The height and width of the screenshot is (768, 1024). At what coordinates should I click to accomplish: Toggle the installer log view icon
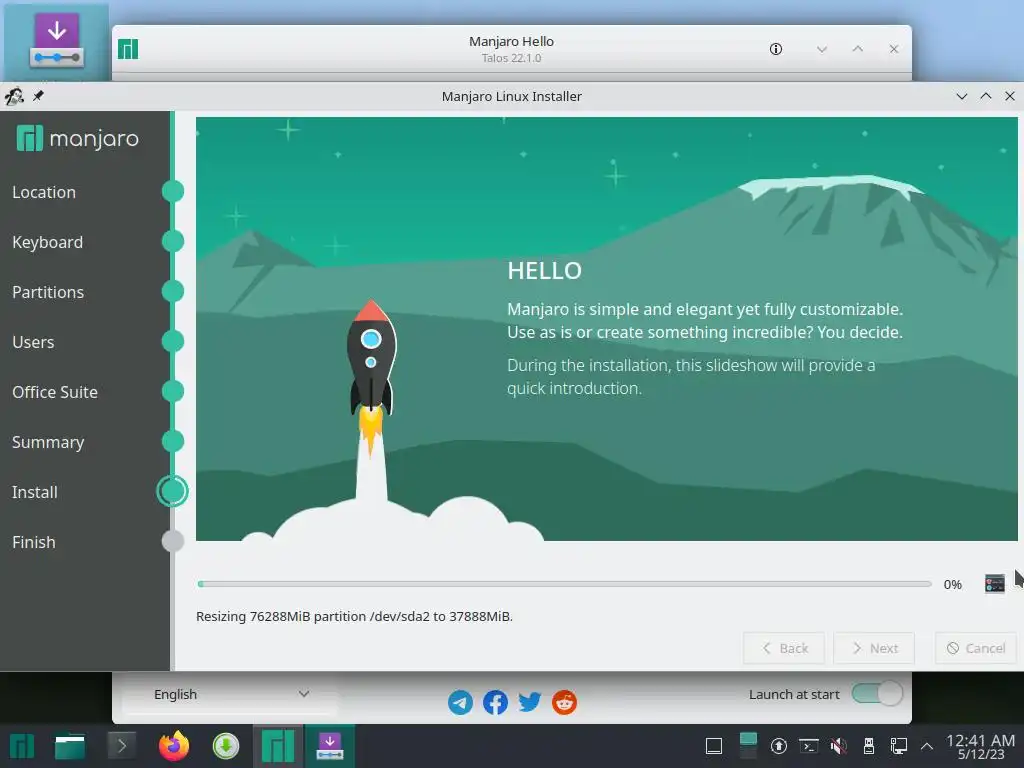[x=994, y=583]
